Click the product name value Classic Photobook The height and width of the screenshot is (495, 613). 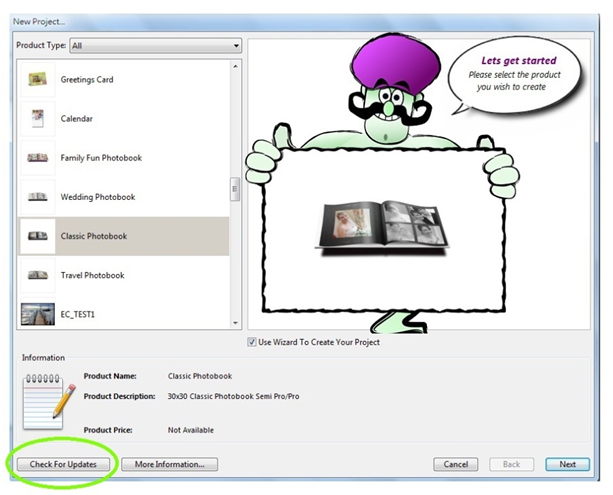tap(200, 376)
